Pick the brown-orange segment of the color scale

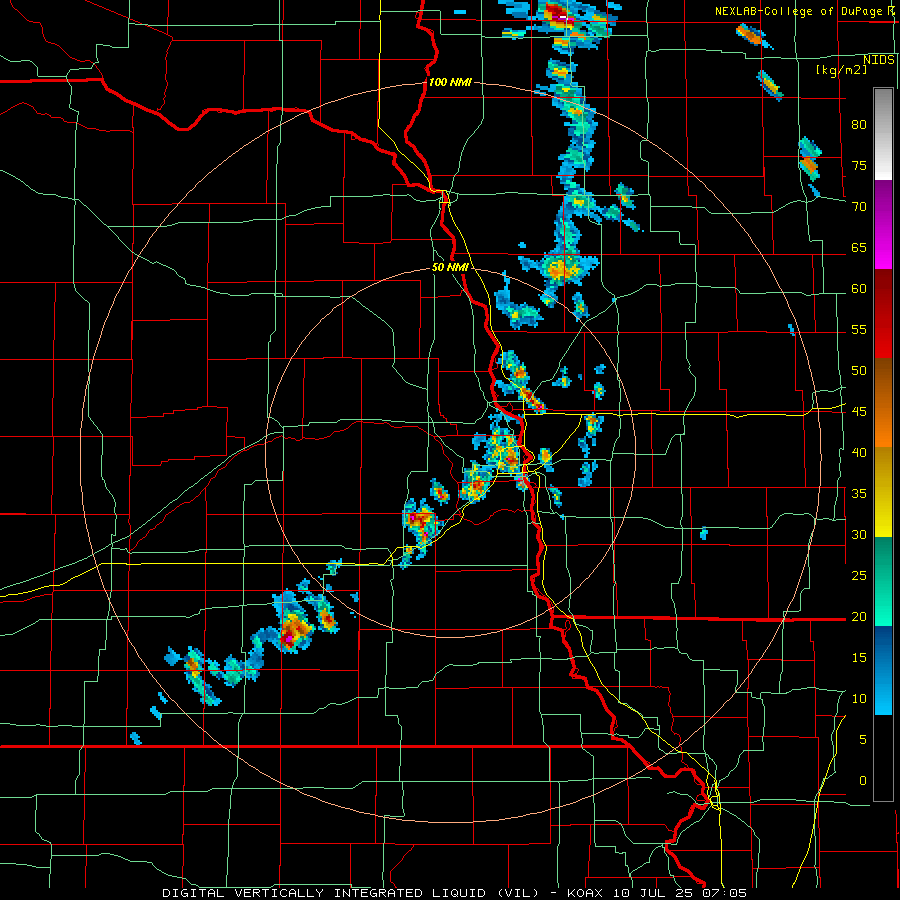tap(883, 403)
